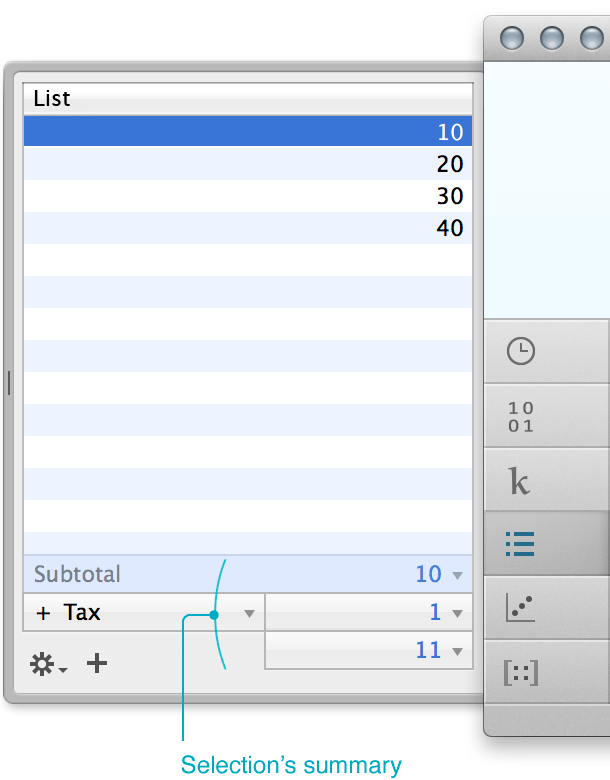Select the row with value 20
Screen dimensions: 610x780
(248, 164)
